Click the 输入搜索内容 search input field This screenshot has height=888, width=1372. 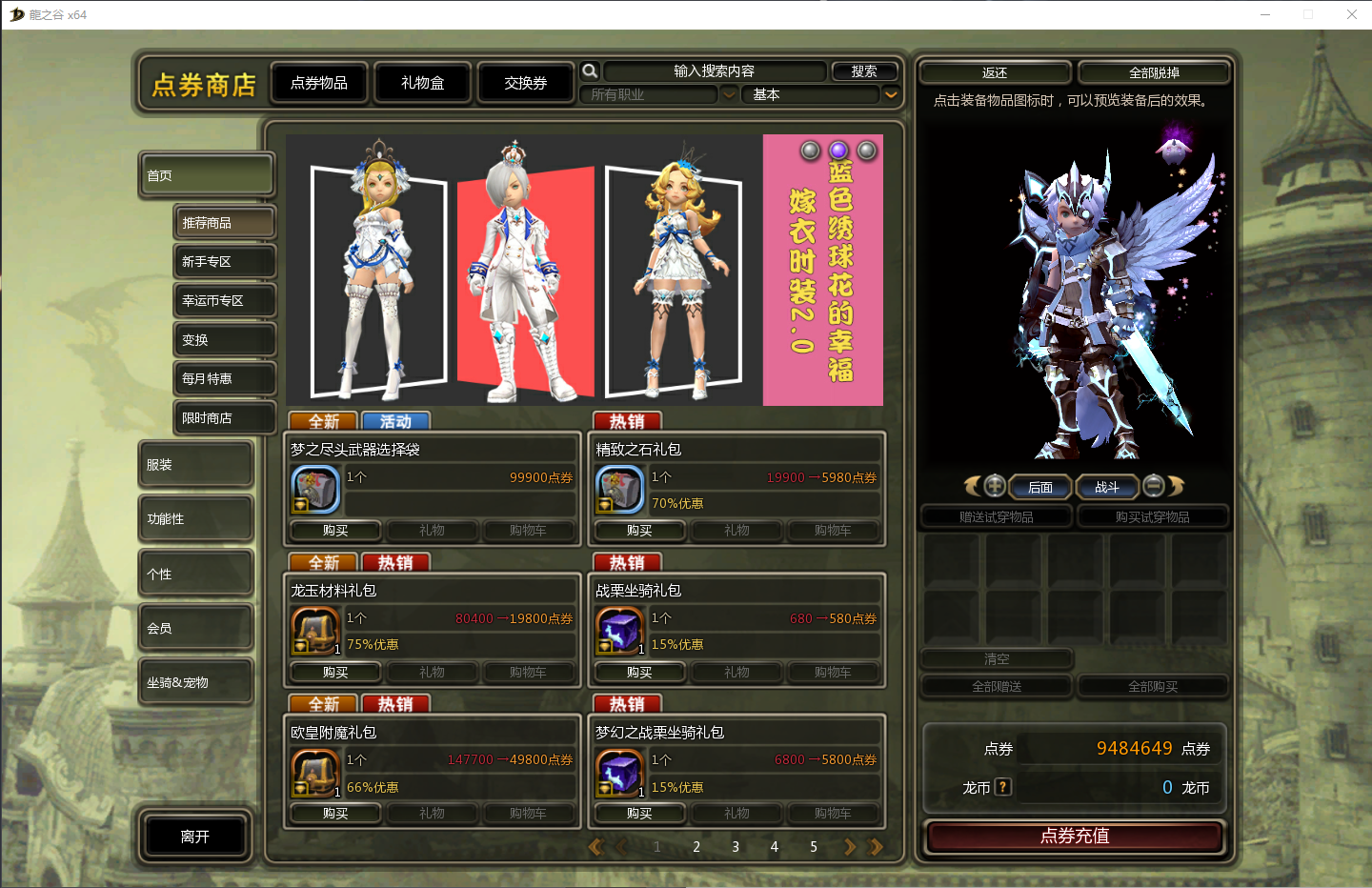(x=714, y=71)
